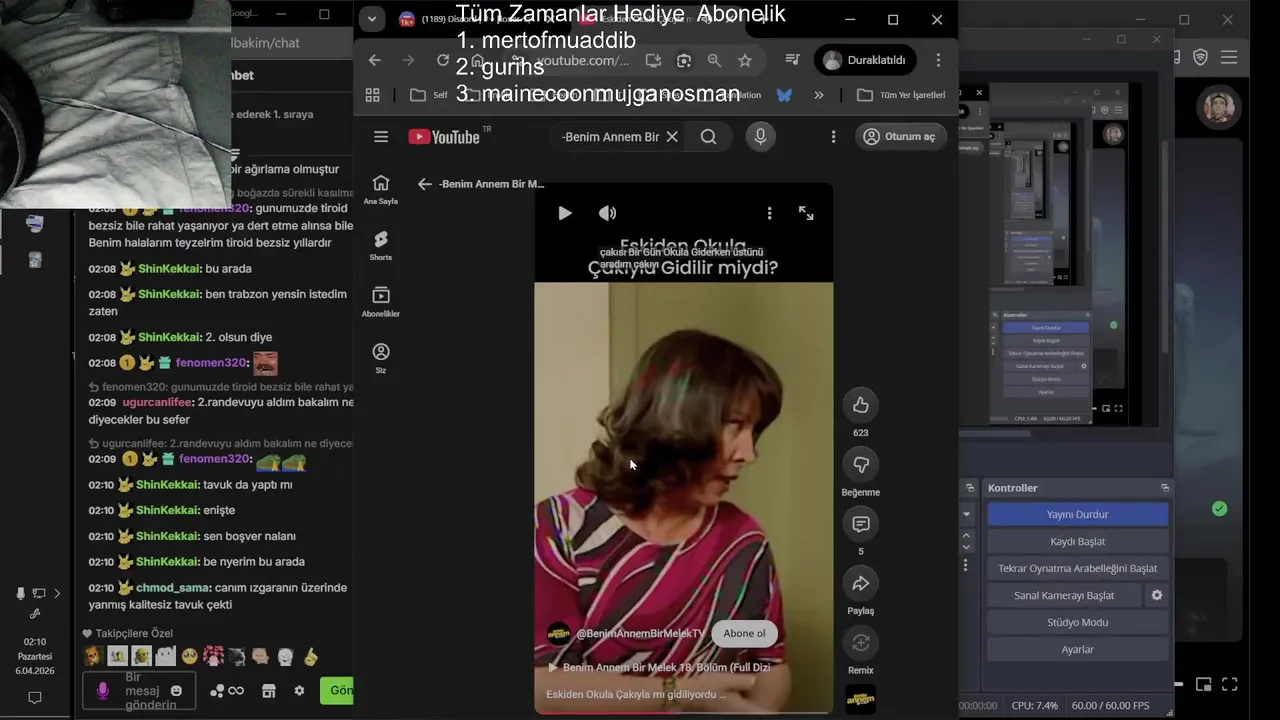The width and height of the screenshot is (1280, 720).
Task: Go back in the Chrome browser
Action: [x=374, y=60]
